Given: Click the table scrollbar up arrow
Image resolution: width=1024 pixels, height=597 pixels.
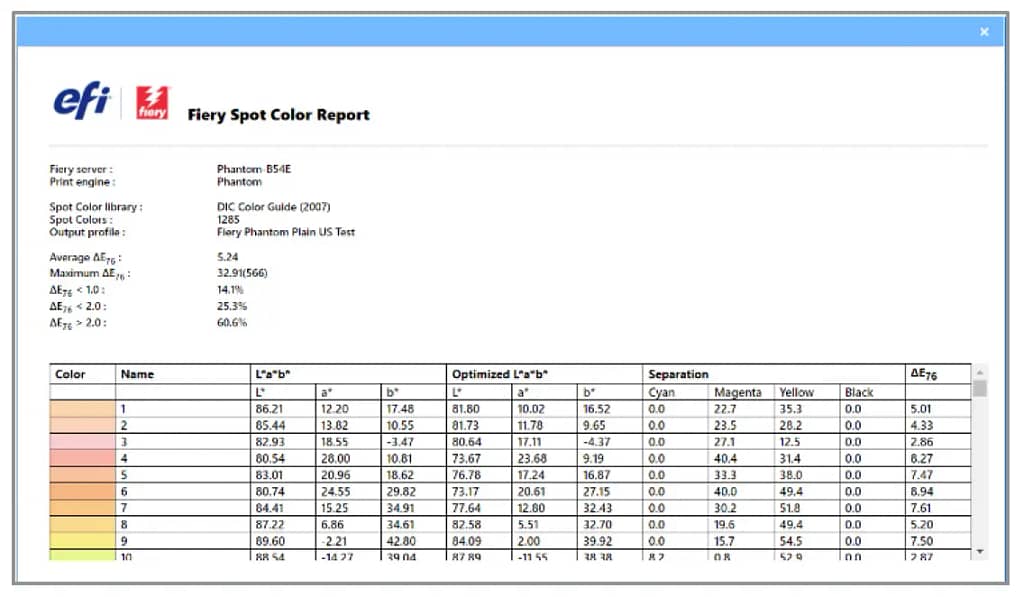Looking at the screenshot, I should tap(980, 372).
